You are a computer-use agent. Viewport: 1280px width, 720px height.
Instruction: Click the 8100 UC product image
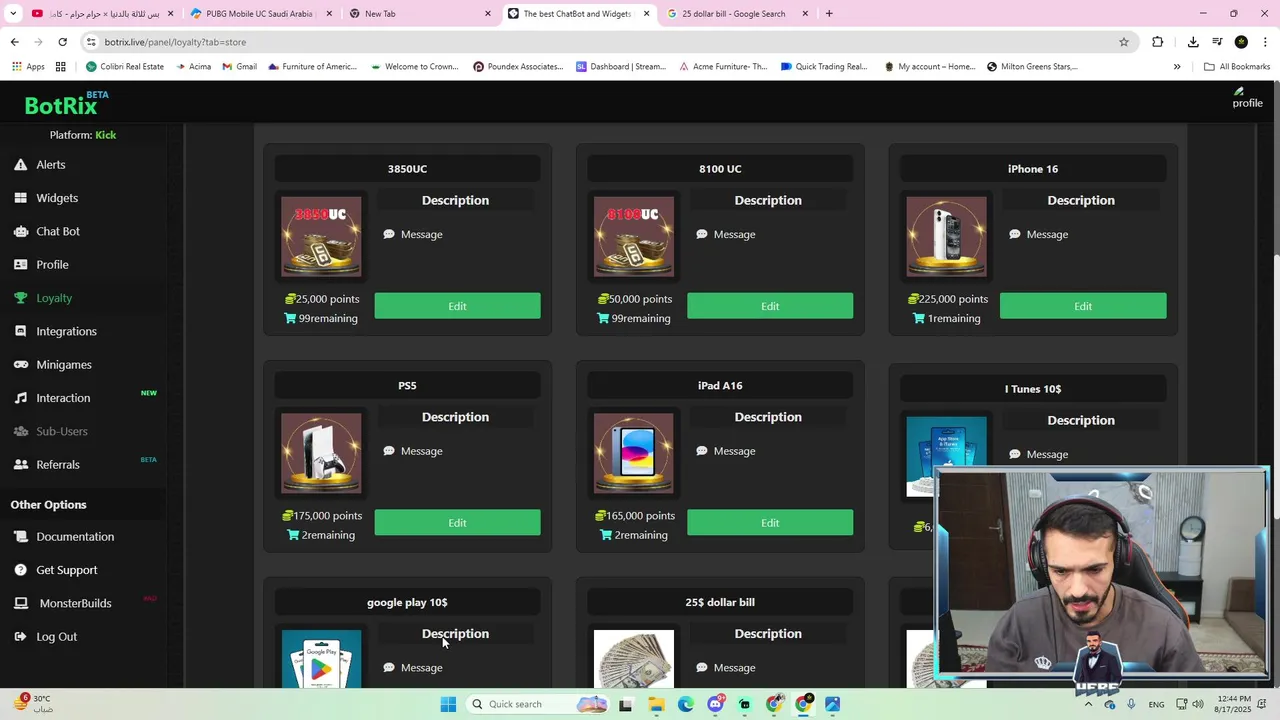coord(634,237)
